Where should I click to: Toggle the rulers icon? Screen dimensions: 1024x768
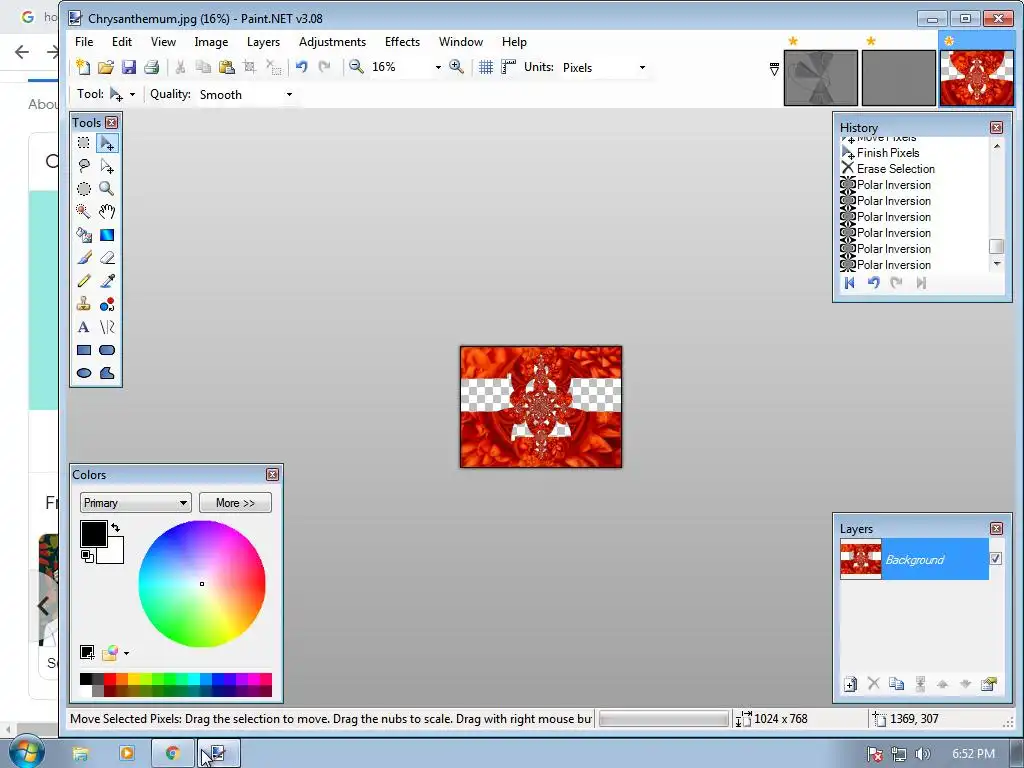pyautogui.click(x=508, y=67)
